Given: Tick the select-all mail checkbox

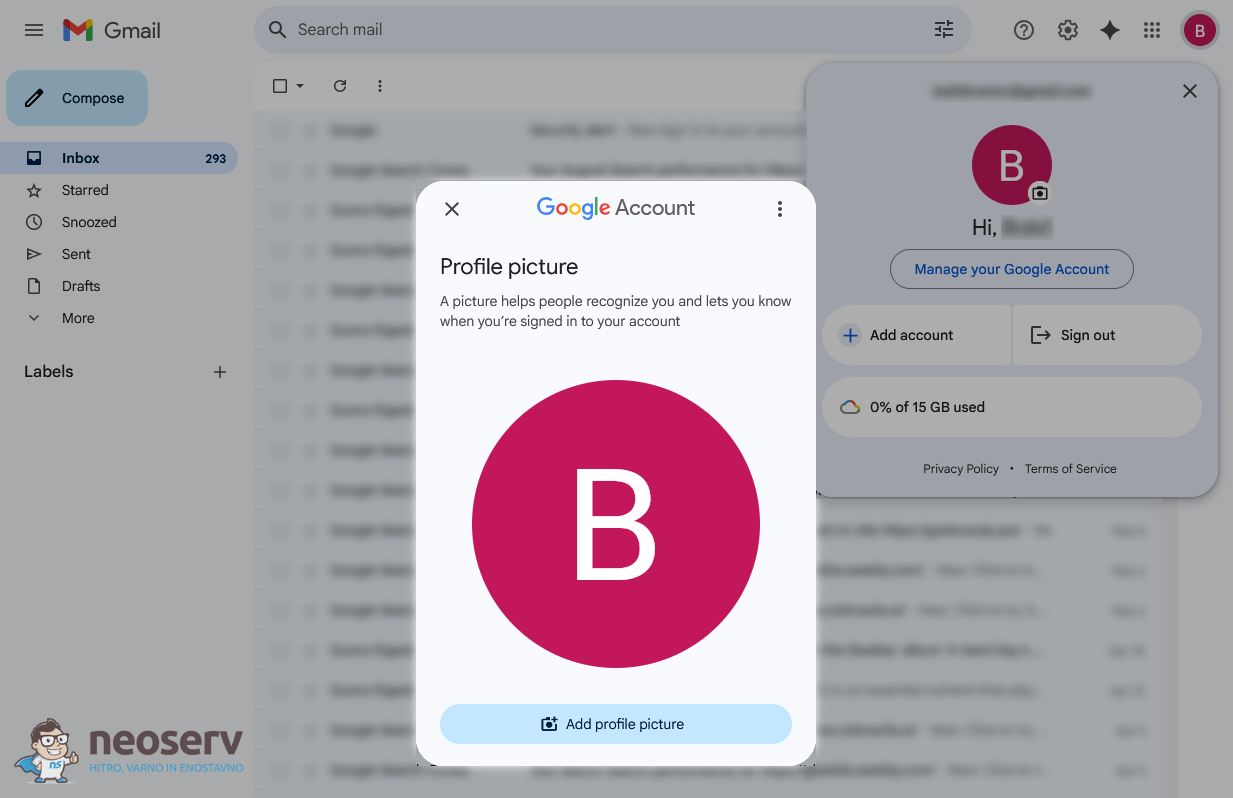Looking at the screenshot, I should coord(280,86).
